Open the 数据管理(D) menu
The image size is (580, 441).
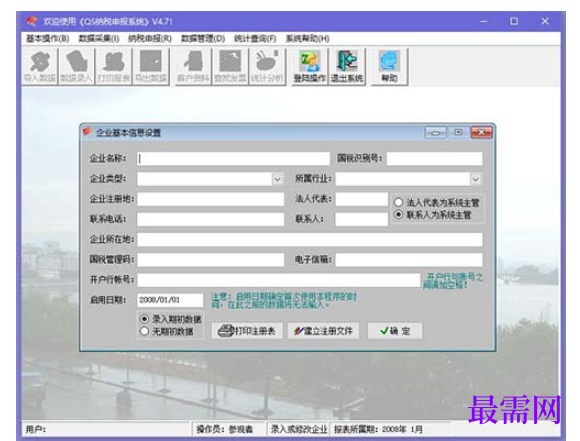203,38
